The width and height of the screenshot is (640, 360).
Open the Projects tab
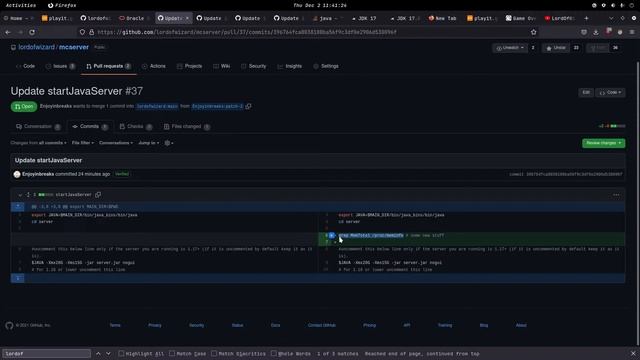pyautogui.click(x=190, y=66)
